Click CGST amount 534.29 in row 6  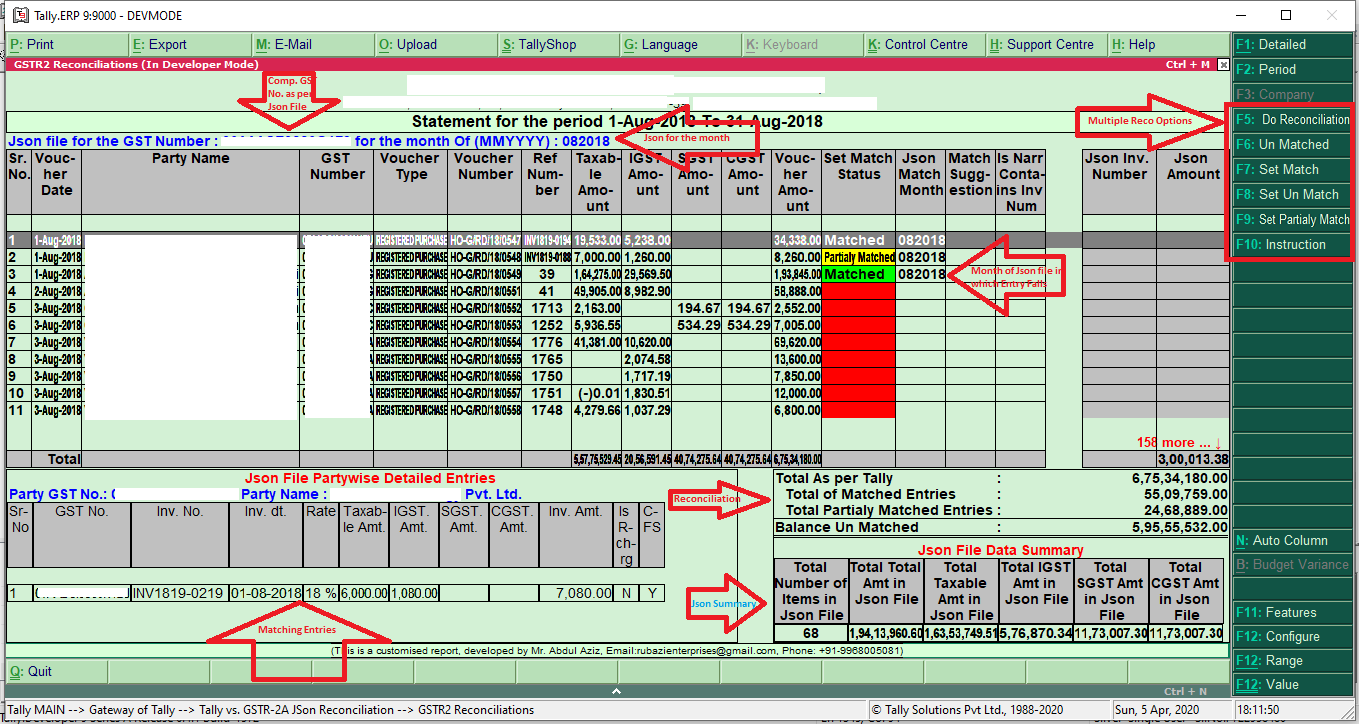[x=749, y=325]
